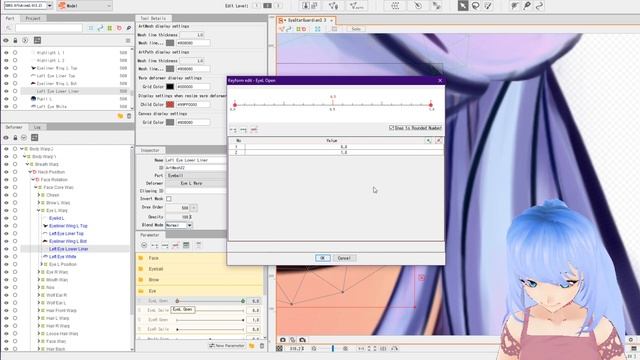
Task: Click the new folder icon in Part panel
Action: coord(120,116)
